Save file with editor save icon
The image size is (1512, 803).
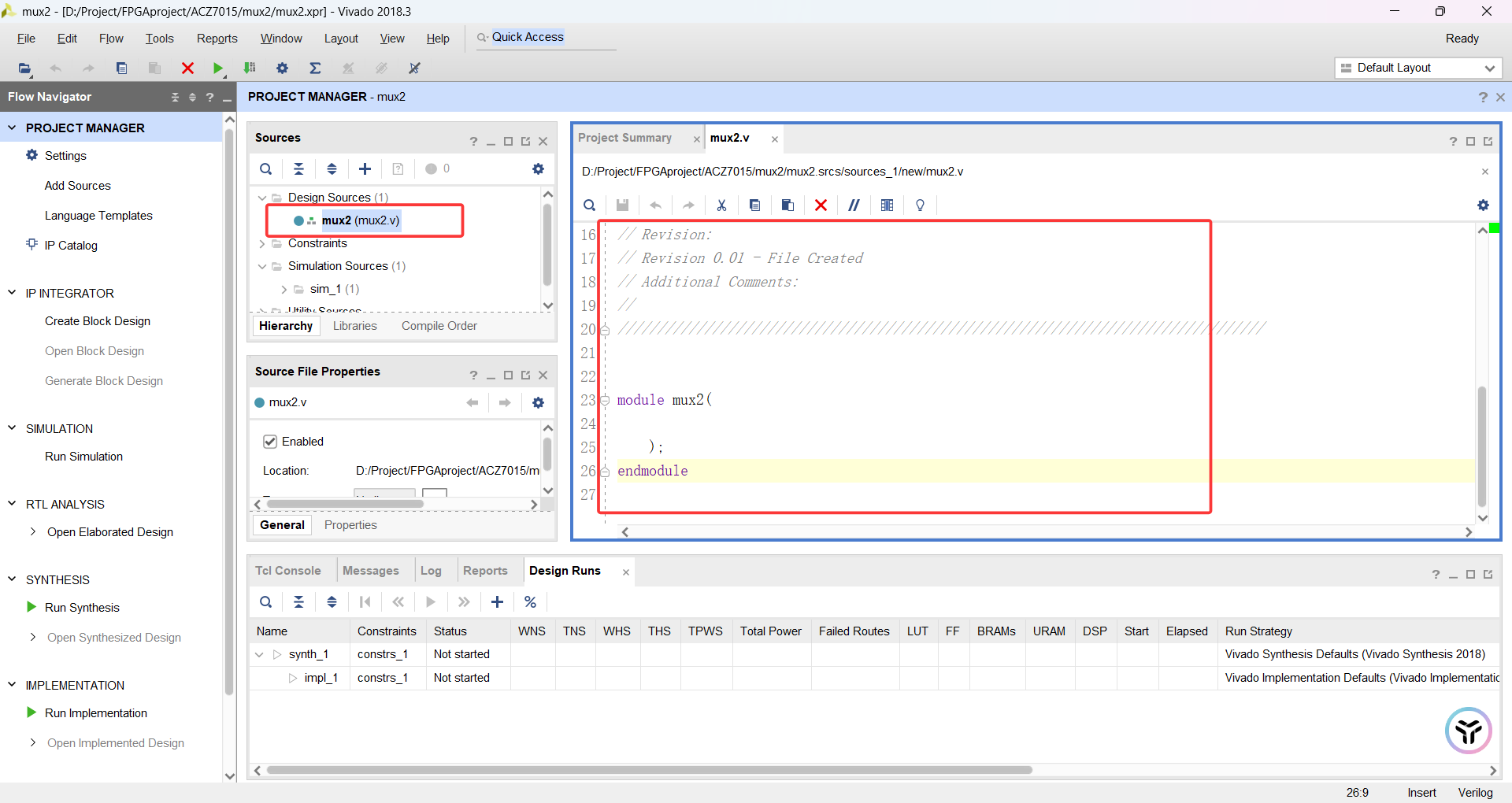[622, 205]
